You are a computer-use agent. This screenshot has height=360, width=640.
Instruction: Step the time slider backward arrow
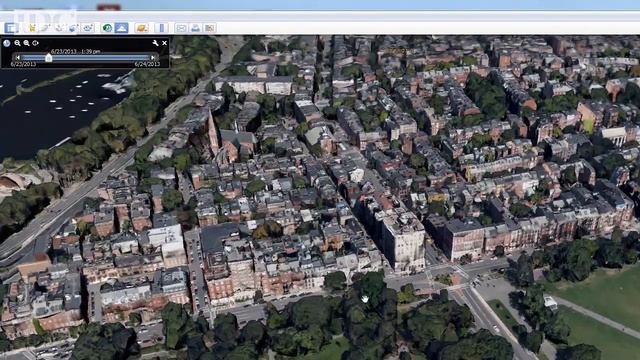click(17, 58)
